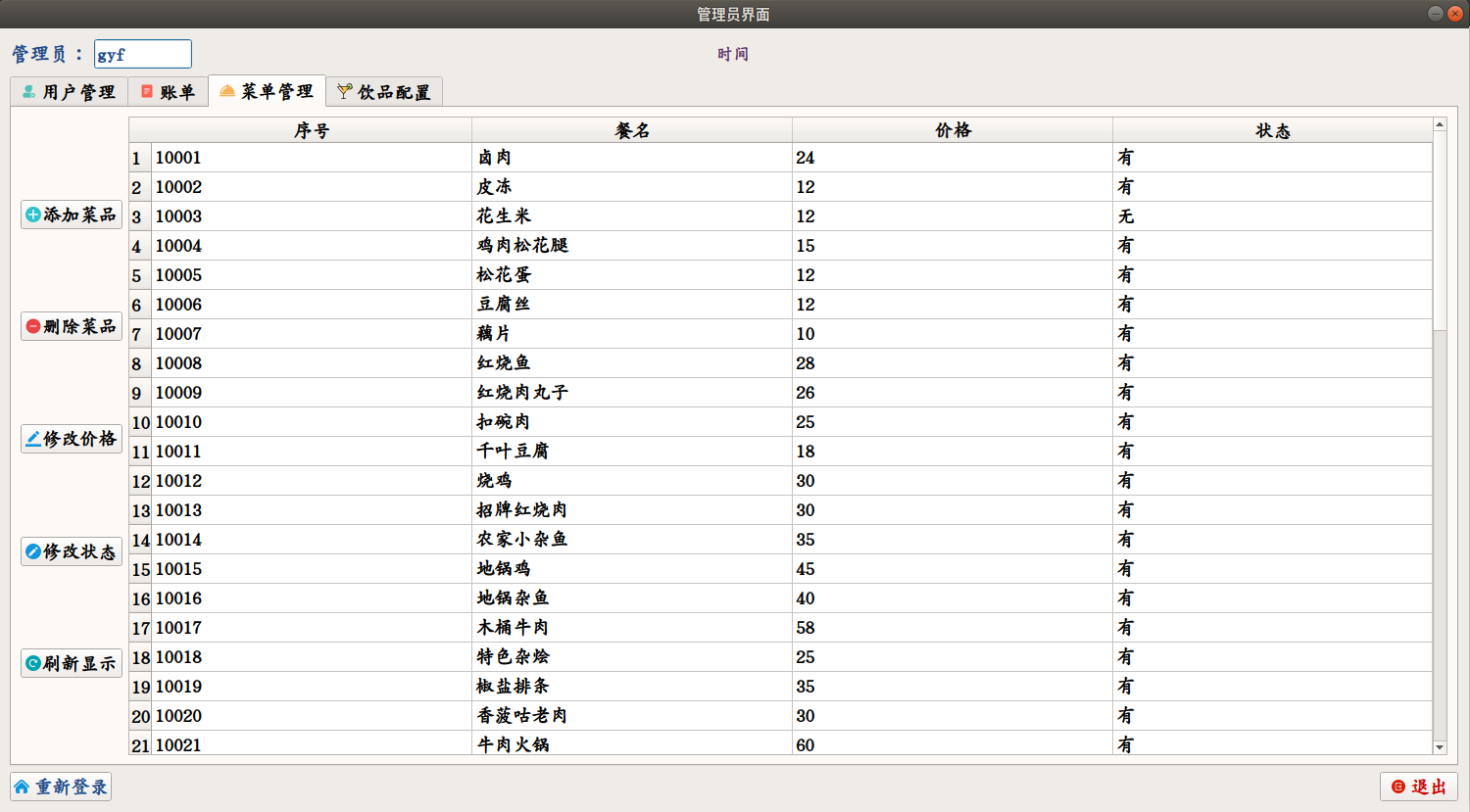1470x812 pixels.
Task: Click the dish name 红烧鱼
Action: [504, 363]
